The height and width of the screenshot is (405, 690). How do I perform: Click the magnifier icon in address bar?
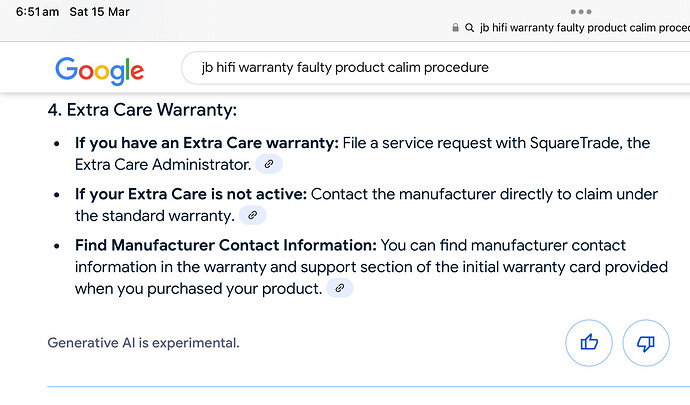click(470, 28)
